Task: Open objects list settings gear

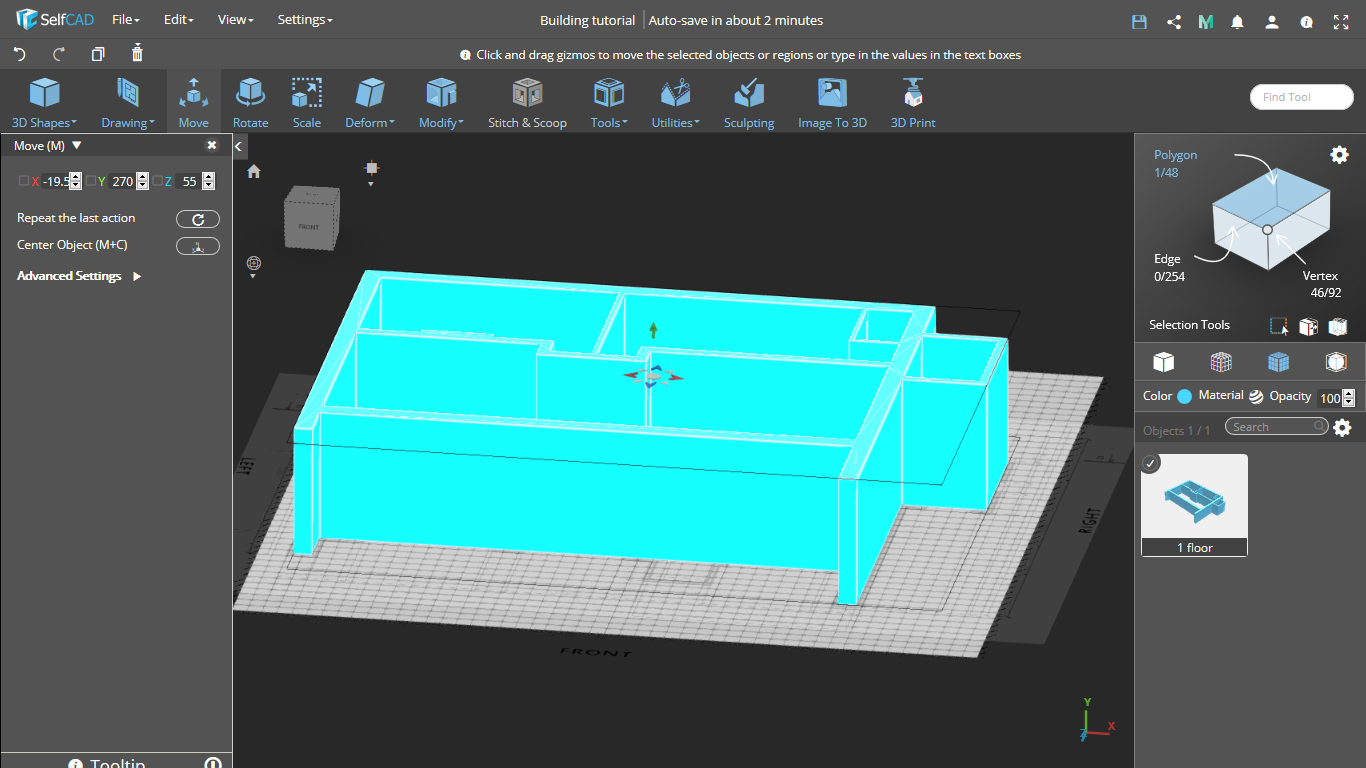Action: (1342, 428)
